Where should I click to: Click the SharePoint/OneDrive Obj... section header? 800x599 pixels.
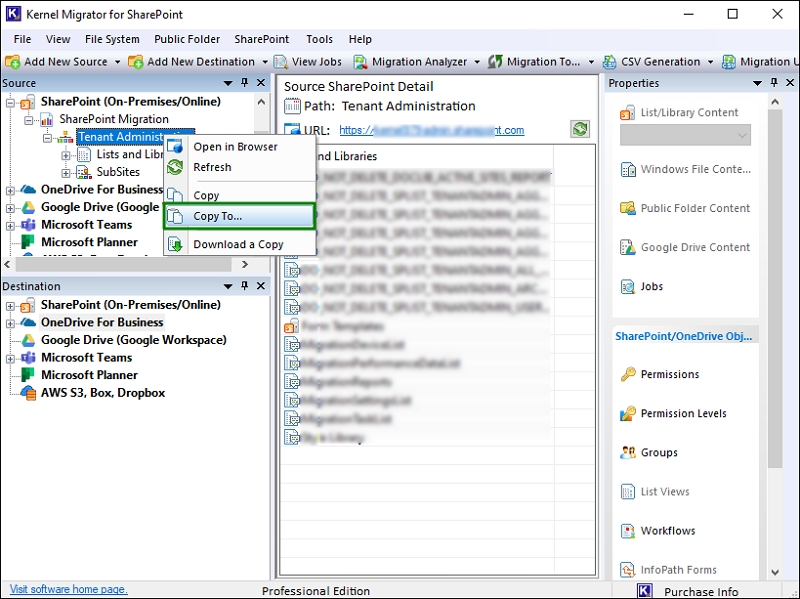(x=684, y=336)
